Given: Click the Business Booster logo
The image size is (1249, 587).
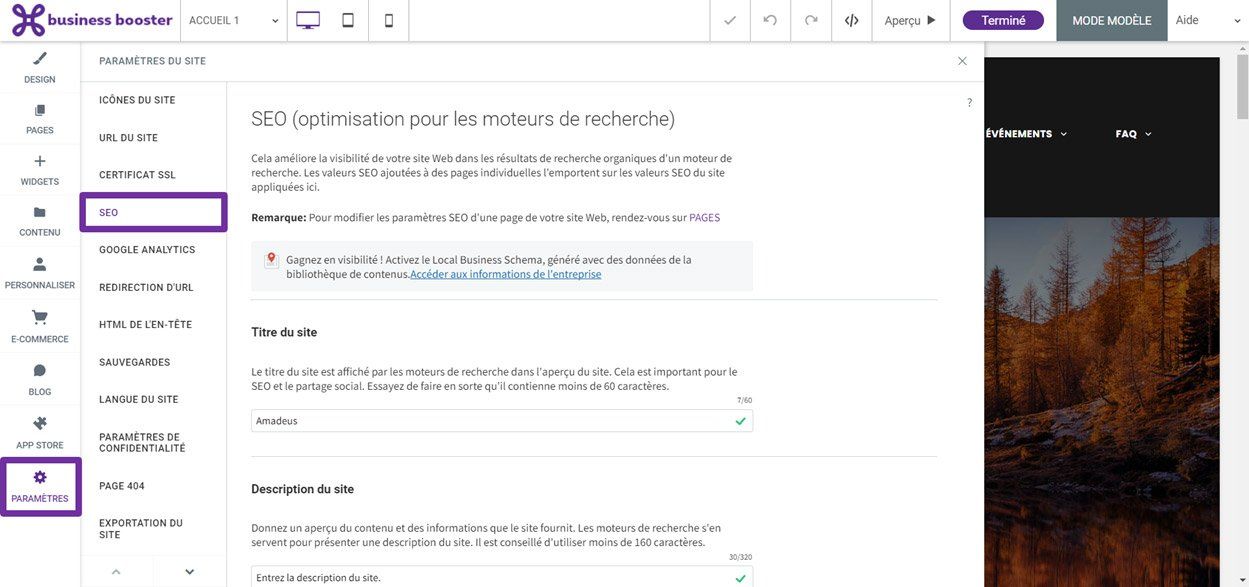Looking at the screenshot, I should click(x=90, y=20).
